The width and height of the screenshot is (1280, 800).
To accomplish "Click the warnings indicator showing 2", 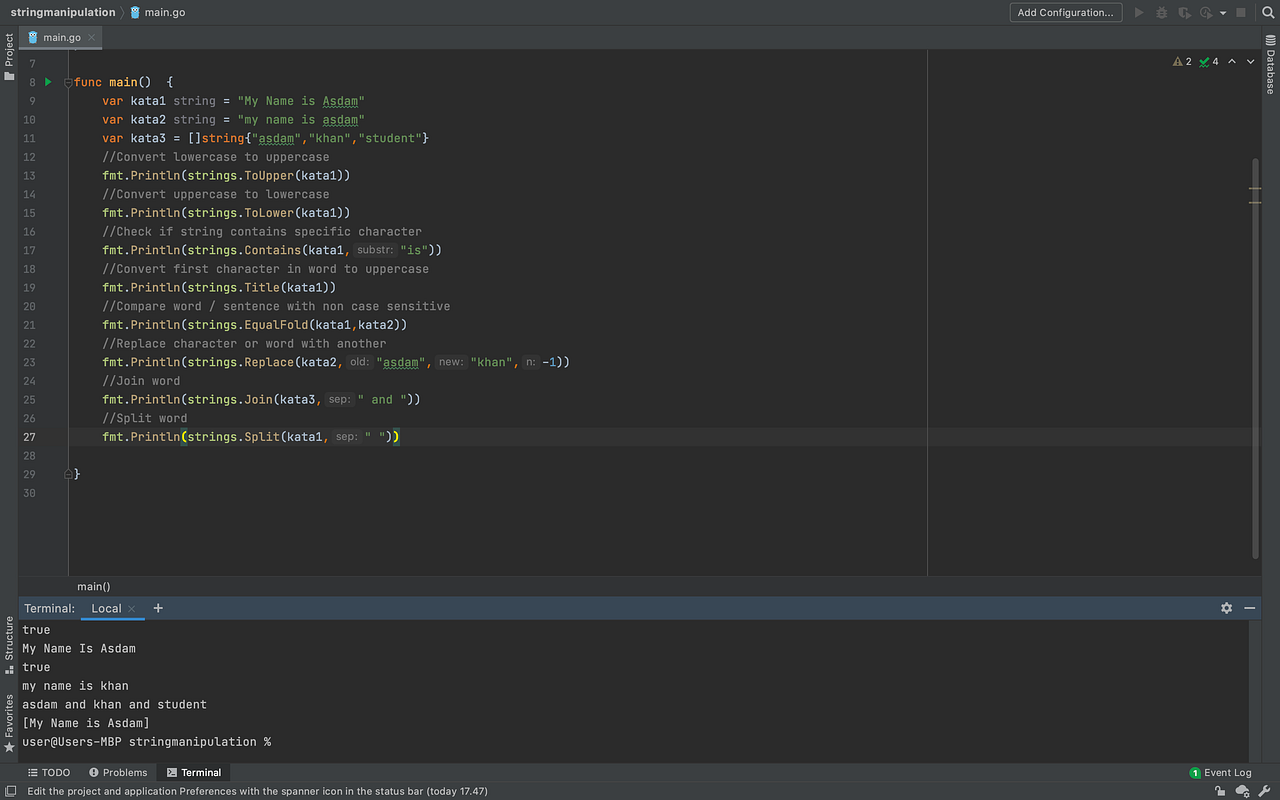I will (1182, 62).
